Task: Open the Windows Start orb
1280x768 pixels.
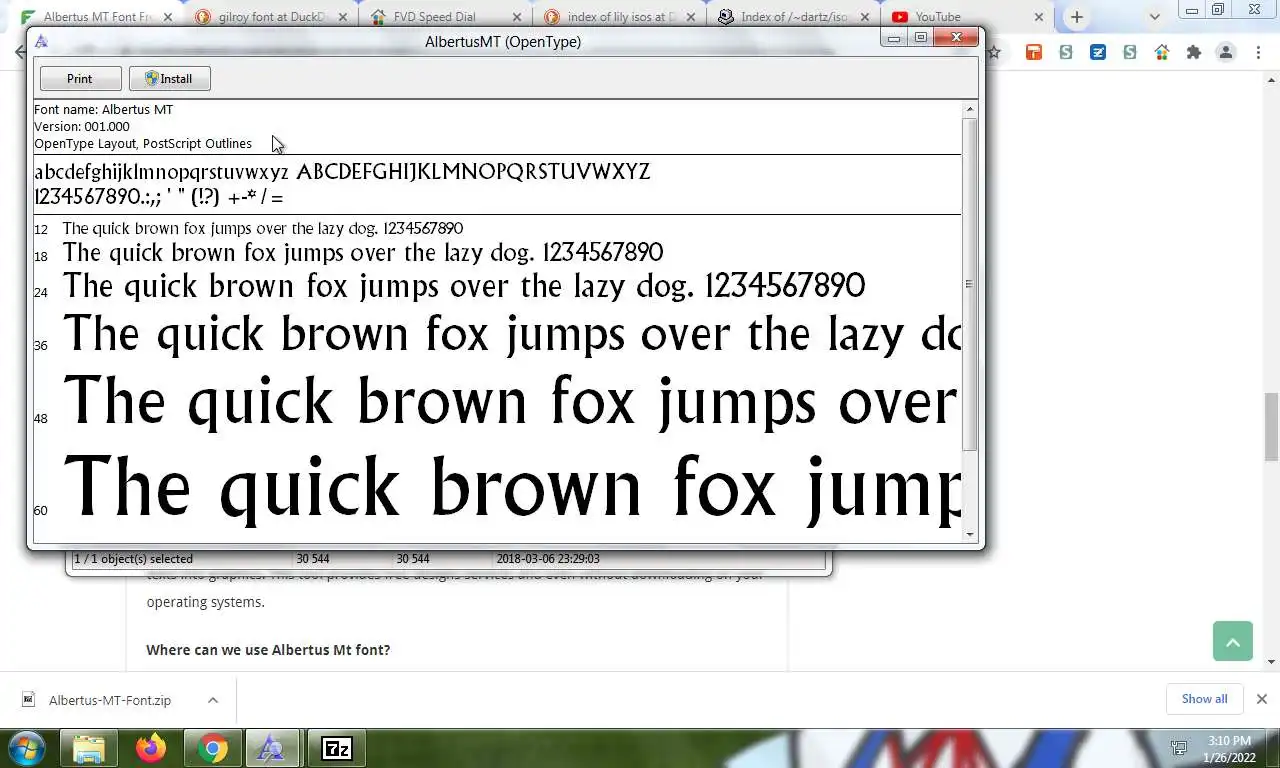Action: [27, 748]
